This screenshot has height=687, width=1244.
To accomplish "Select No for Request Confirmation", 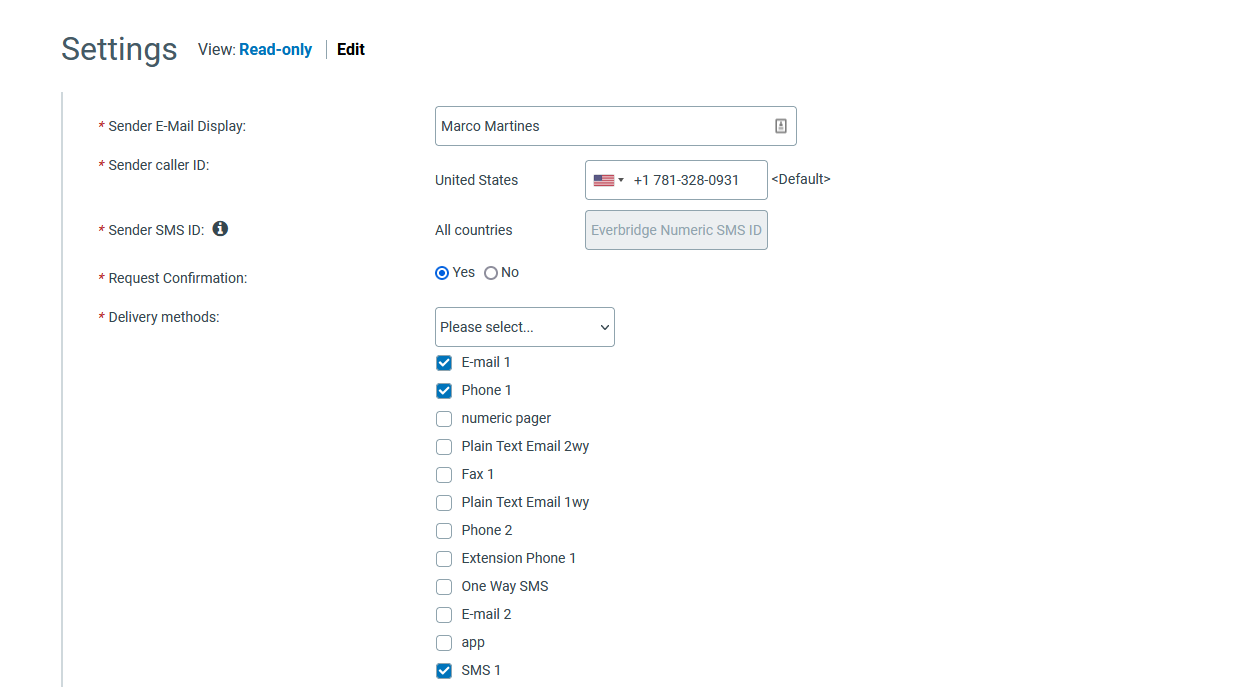I will tap(491, 272).
